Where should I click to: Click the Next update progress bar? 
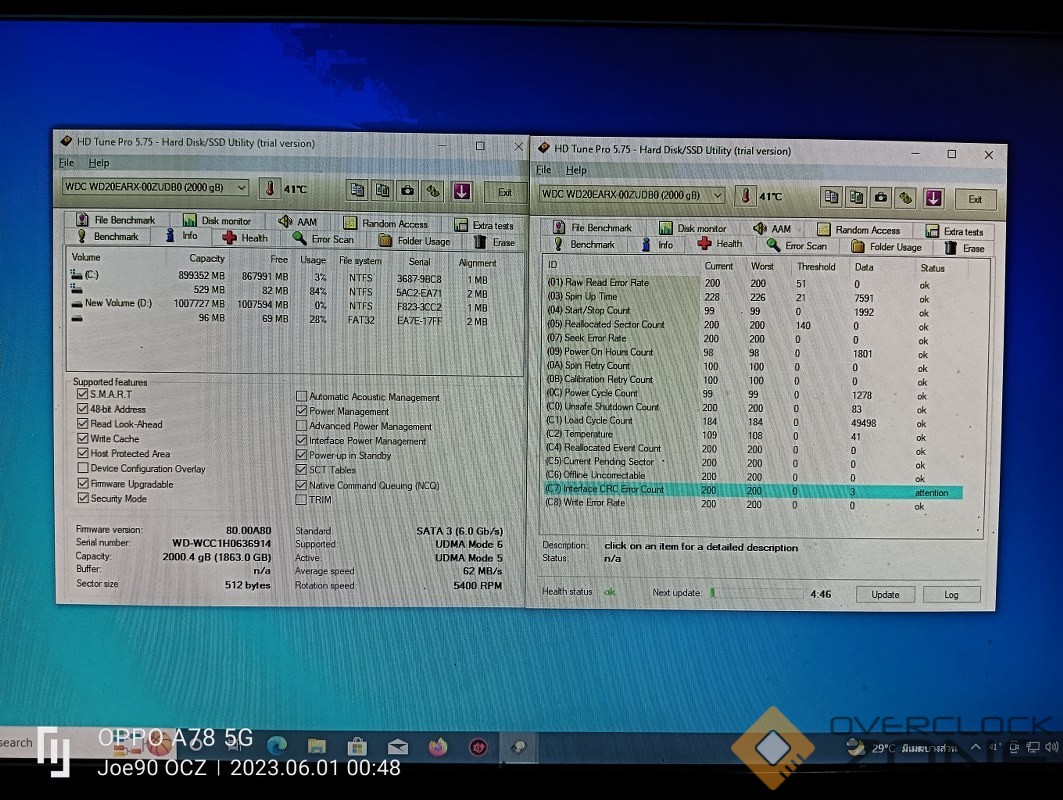point(756,593)
